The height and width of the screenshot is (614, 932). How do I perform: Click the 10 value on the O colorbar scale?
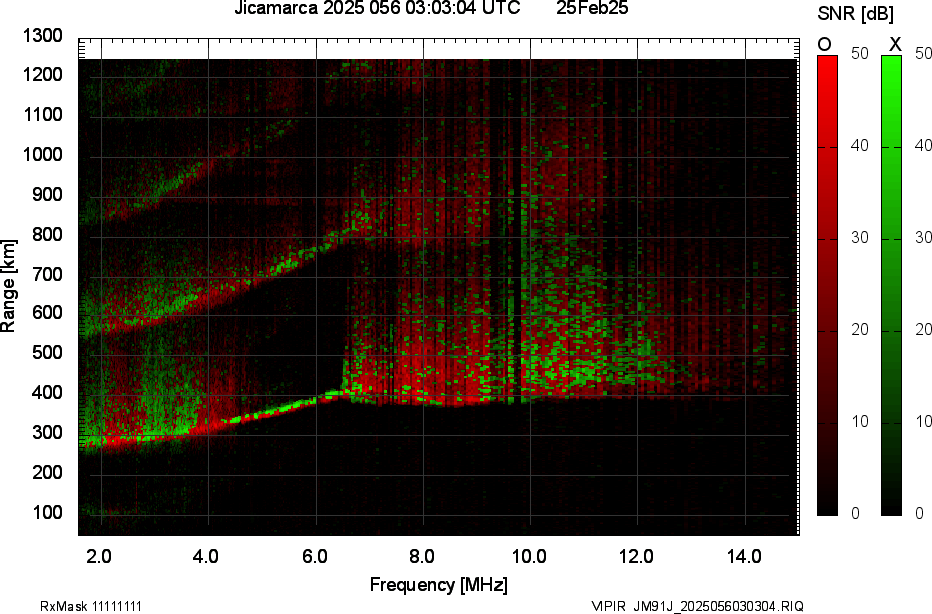pyautogui.click(x=859, y=421)
